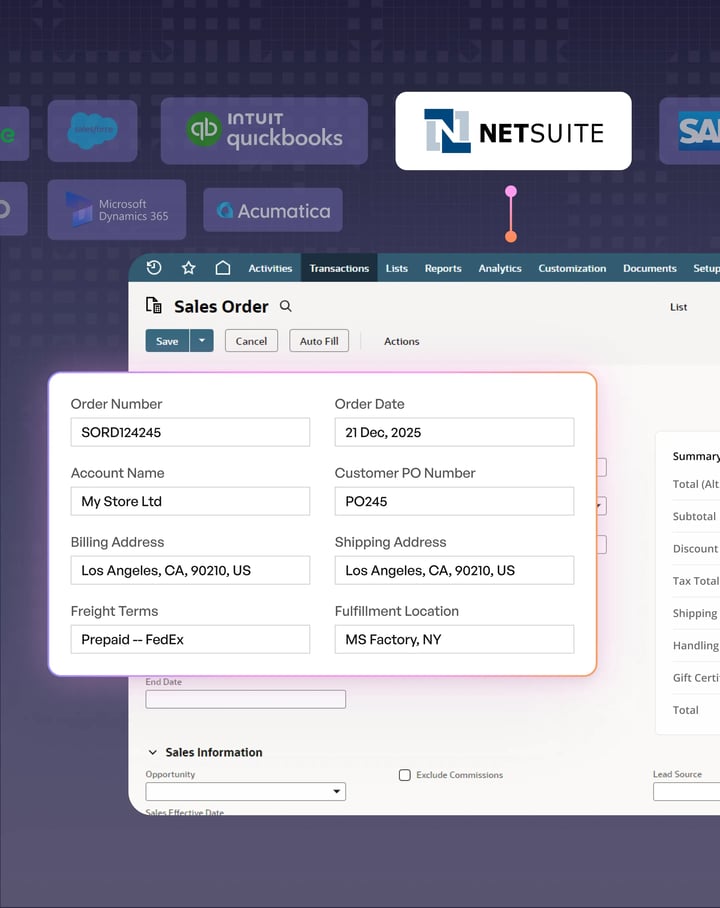Pick the Microsoft Dynamics 365 tile
The image size is (720, 908).
pos(117,210)
